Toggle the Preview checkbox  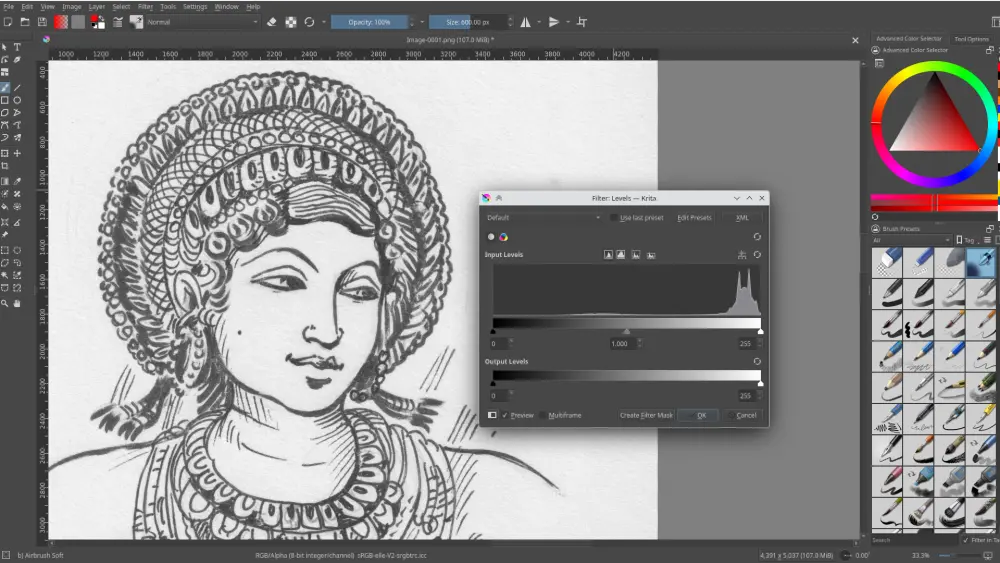[505, 415]
